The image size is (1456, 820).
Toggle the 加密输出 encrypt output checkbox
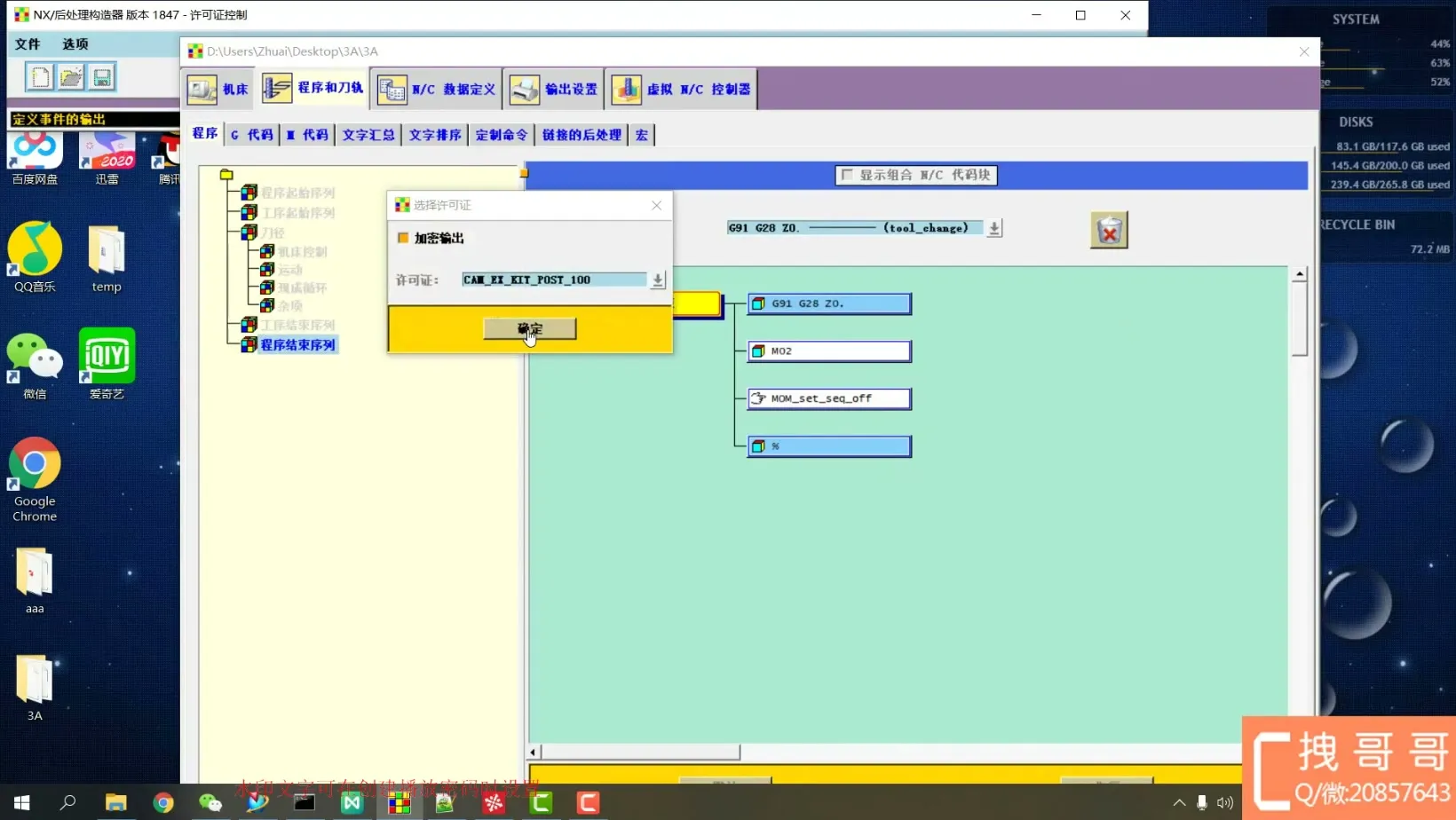pos(403,238)
